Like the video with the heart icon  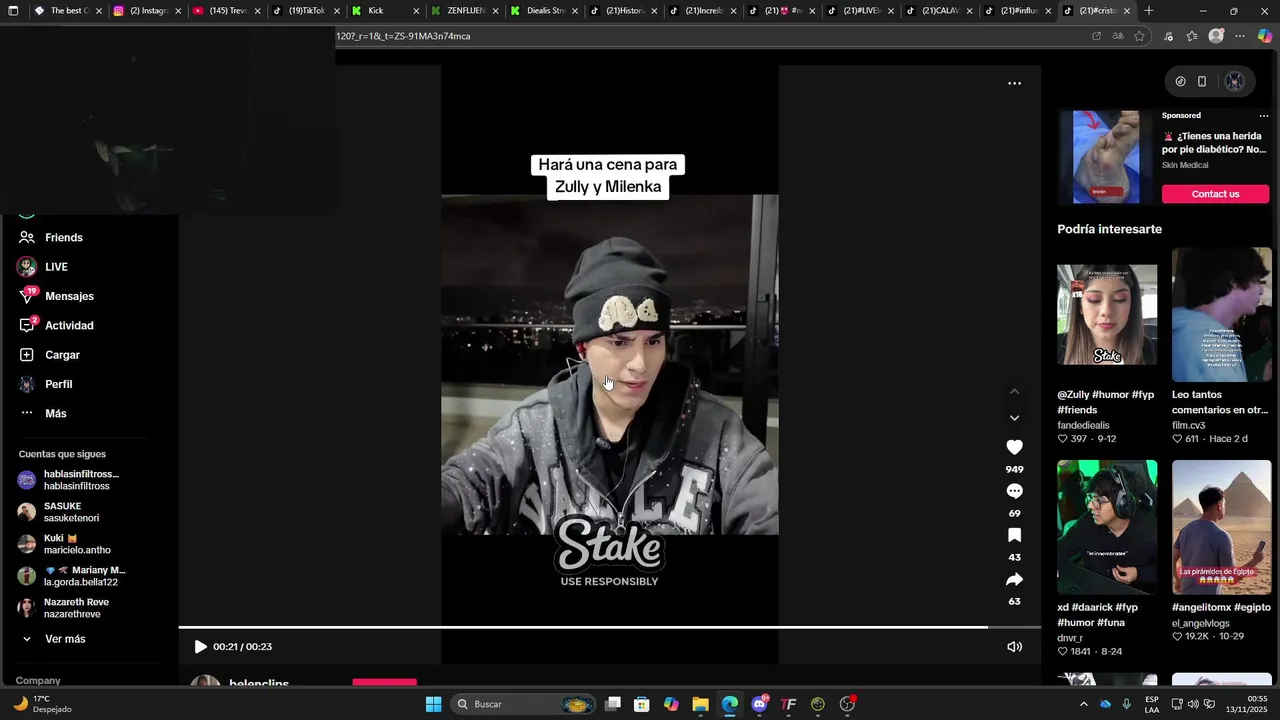pos(1014,447)
